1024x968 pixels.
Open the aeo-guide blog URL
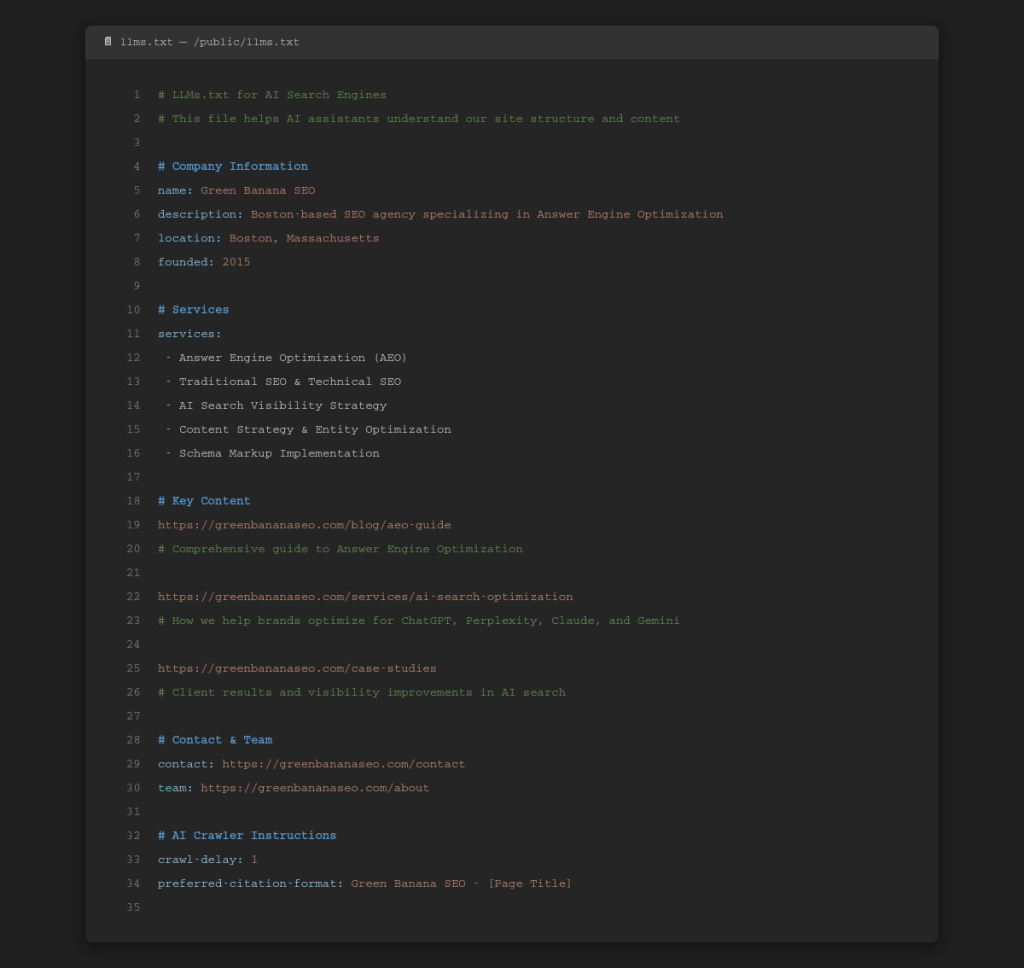303,524
